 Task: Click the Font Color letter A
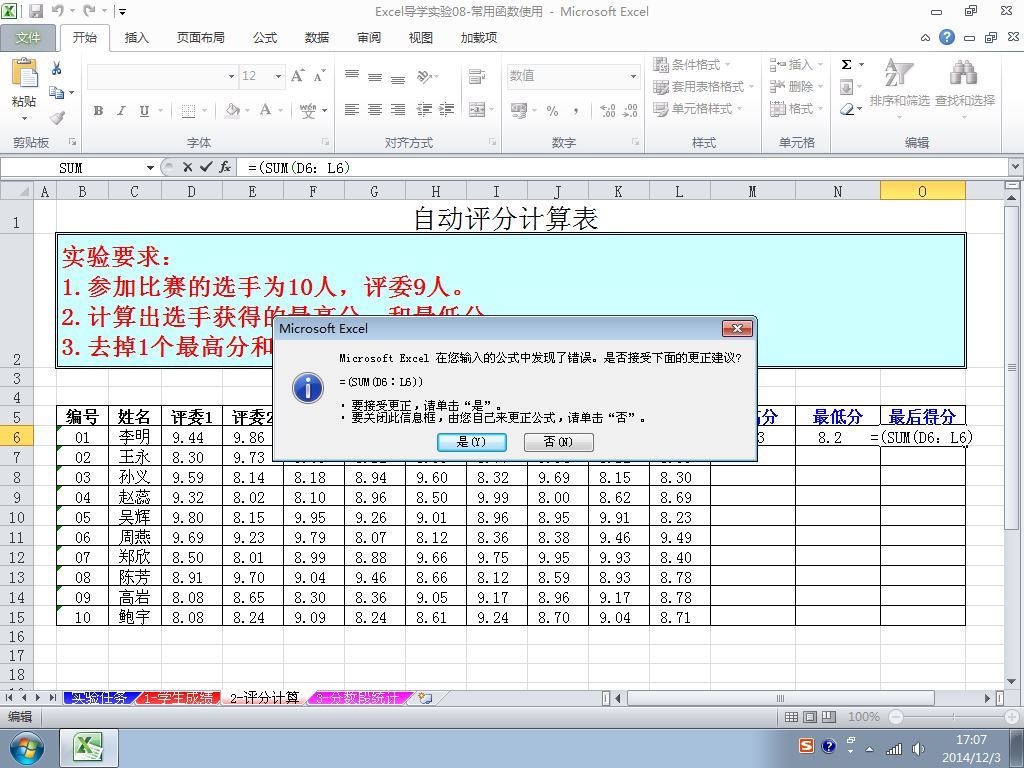266,110
